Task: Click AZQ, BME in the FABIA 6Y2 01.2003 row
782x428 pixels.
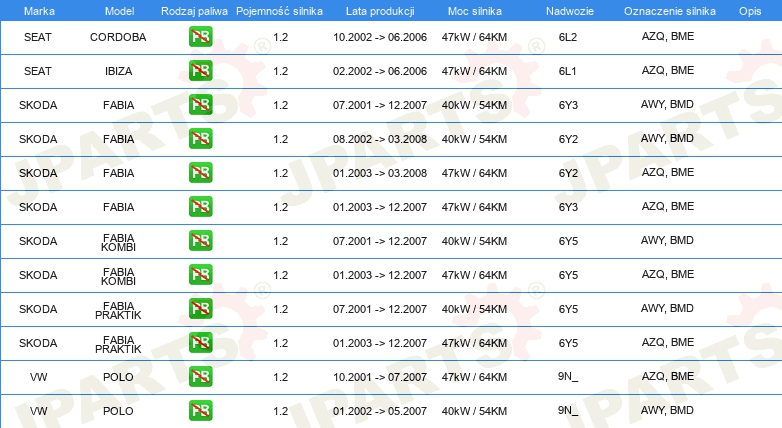Action: 668,172
